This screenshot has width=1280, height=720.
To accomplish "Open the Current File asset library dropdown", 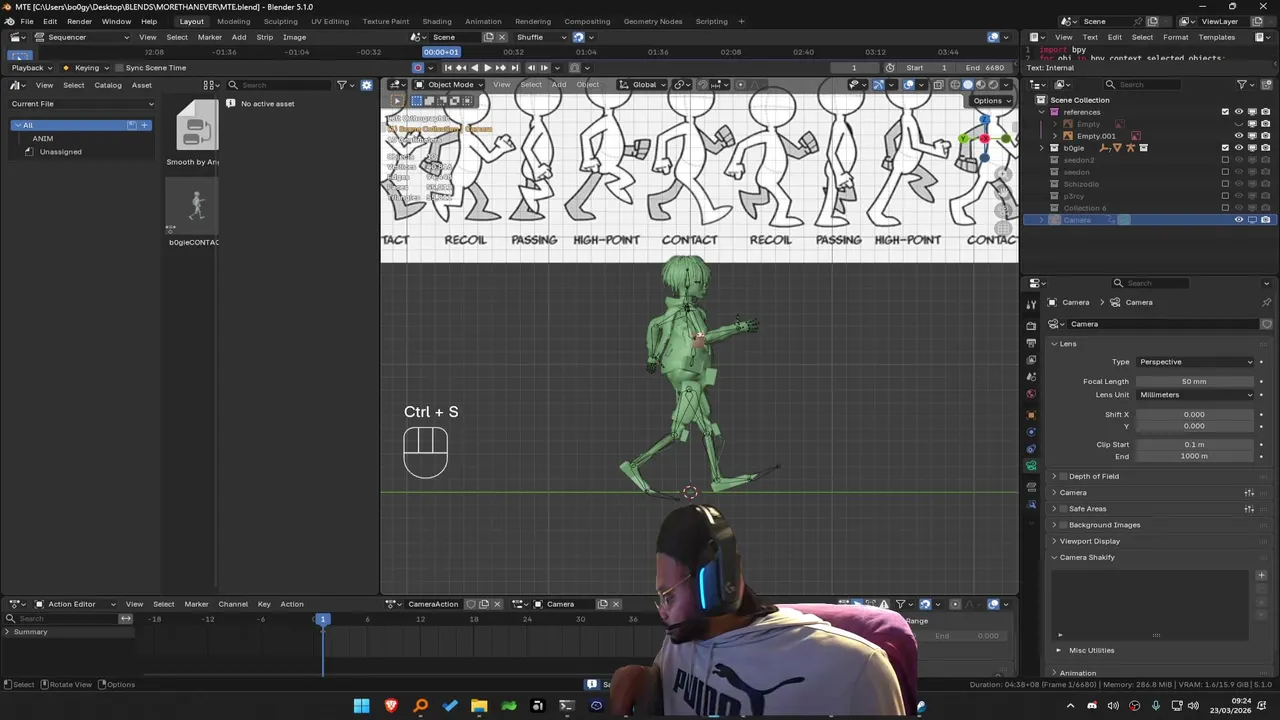I will [x=82, y=104].
